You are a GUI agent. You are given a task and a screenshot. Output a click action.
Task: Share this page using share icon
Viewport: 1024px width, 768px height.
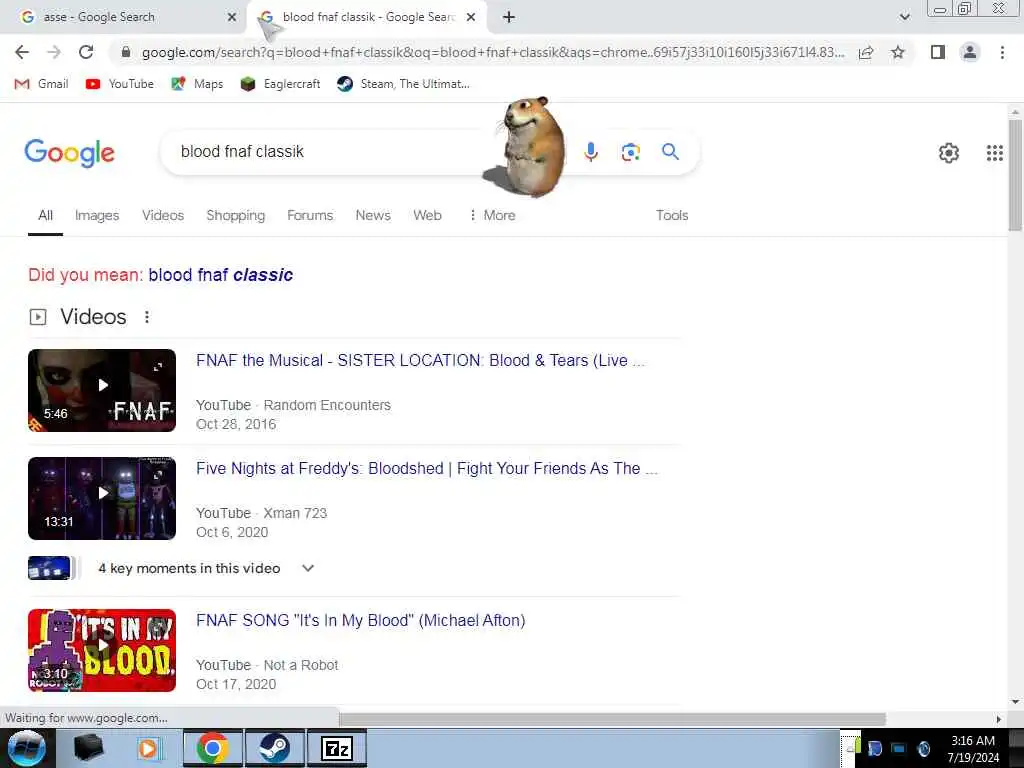pyautogui.click(x=866, y=52)
